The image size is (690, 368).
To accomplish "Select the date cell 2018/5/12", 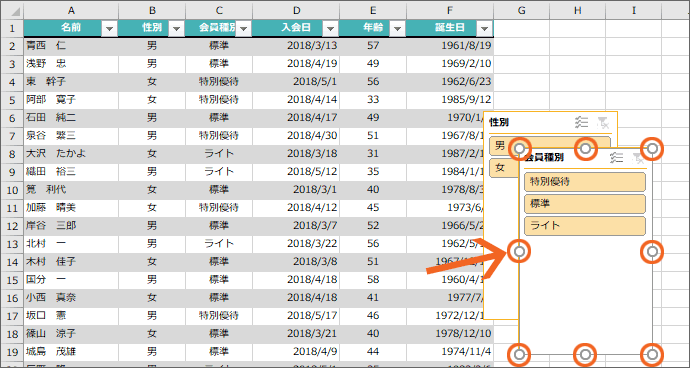I will click(296, 172).
